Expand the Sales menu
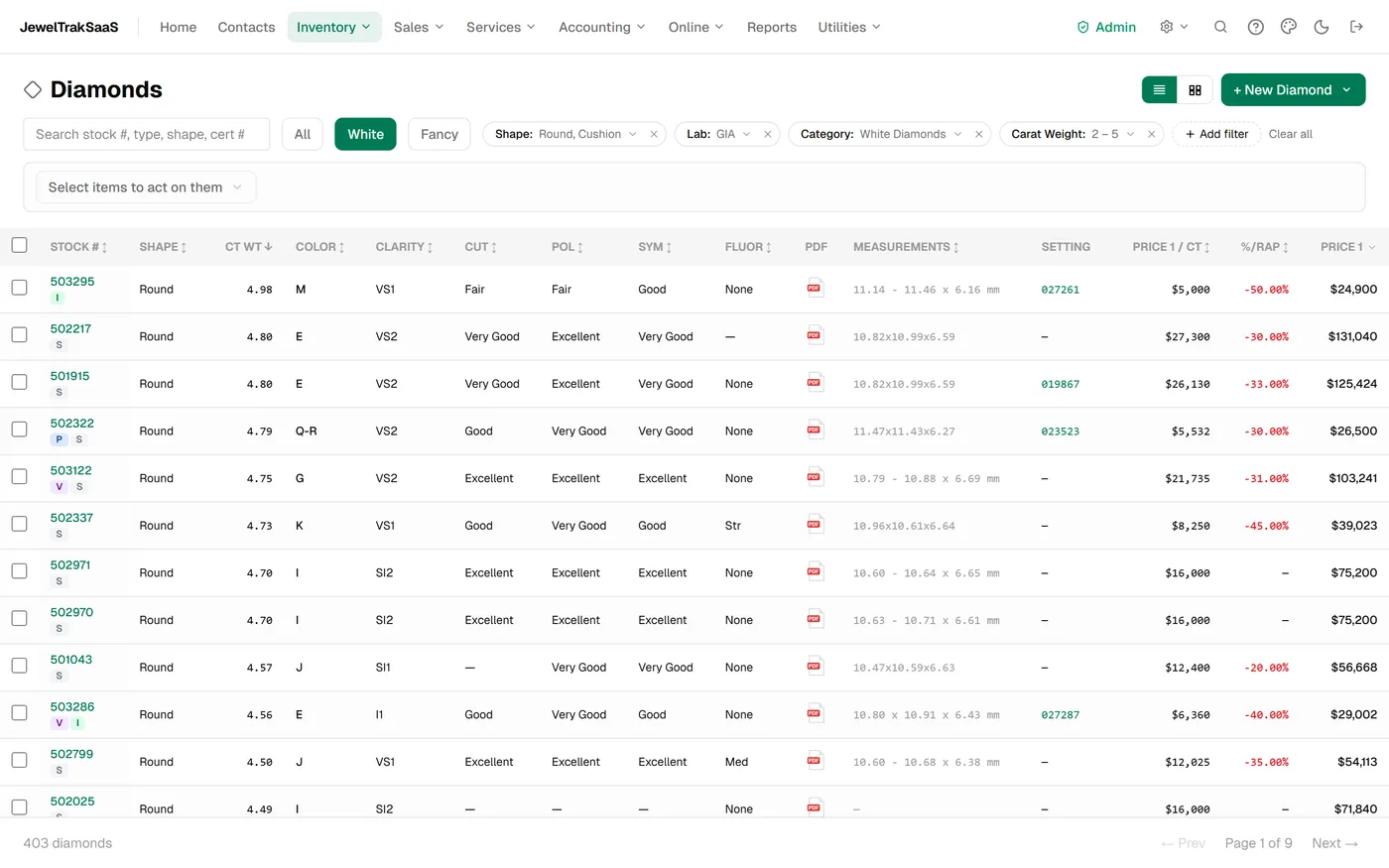The height and width of the screenshot is (868, 1389). [419, 27]
